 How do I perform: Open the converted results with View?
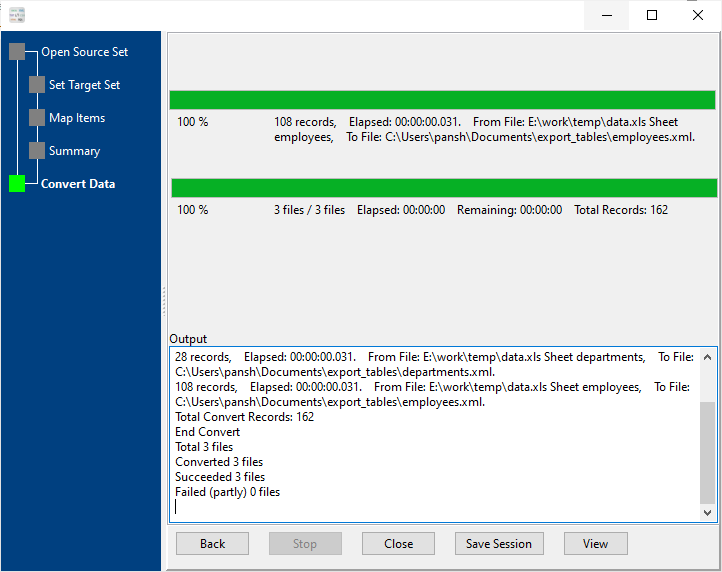pyautogui.click(x=595, y=544)
